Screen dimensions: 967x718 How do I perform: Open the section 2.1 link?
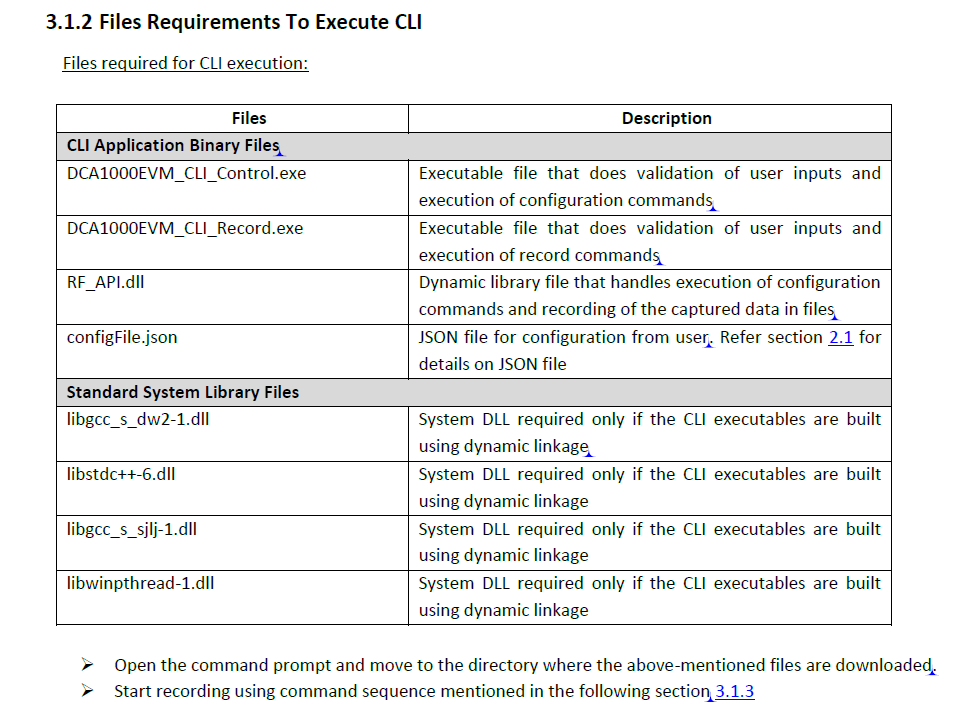[840, 337]
